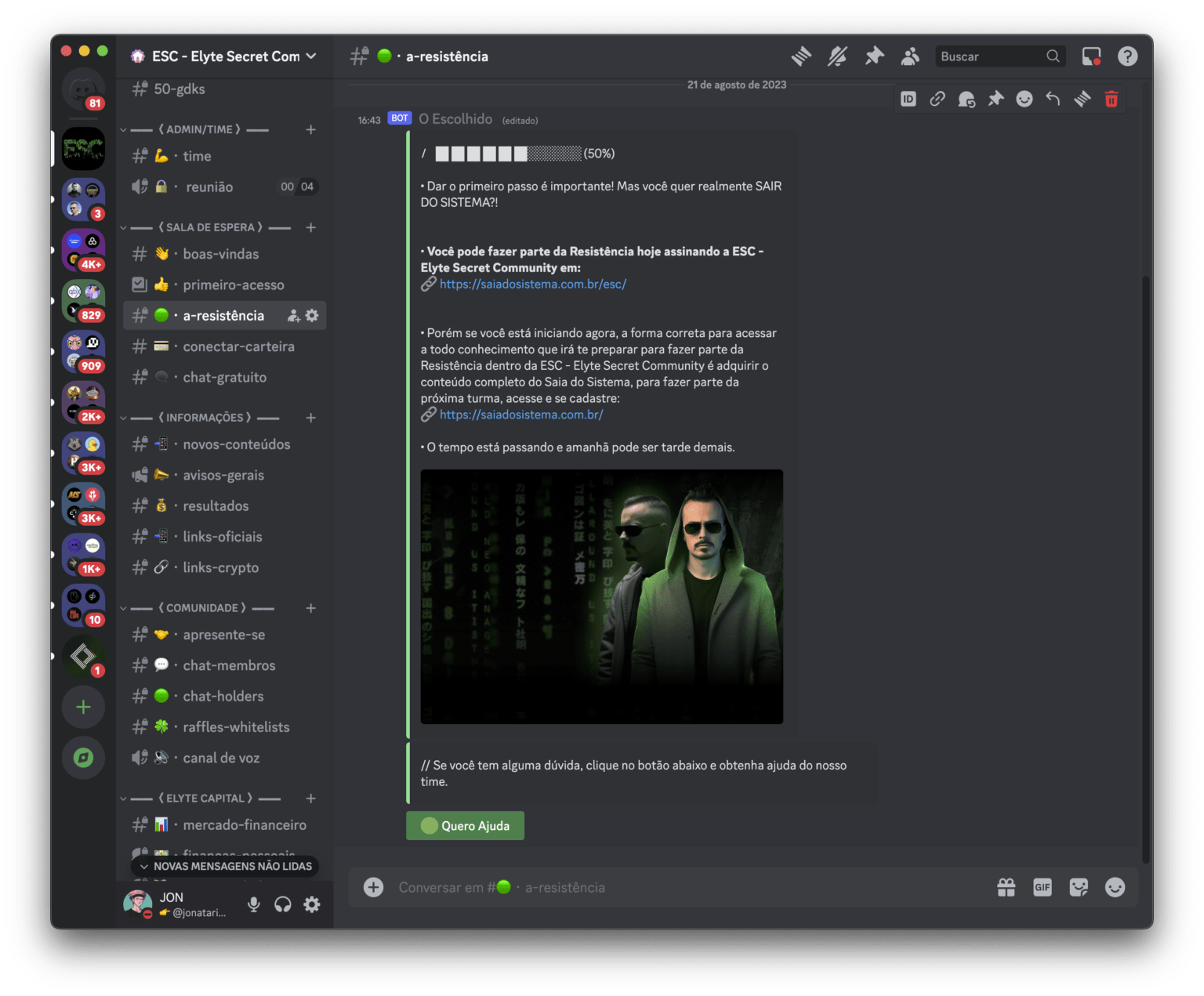
Task: Open the time channel
Action: (x=225, y=157)
